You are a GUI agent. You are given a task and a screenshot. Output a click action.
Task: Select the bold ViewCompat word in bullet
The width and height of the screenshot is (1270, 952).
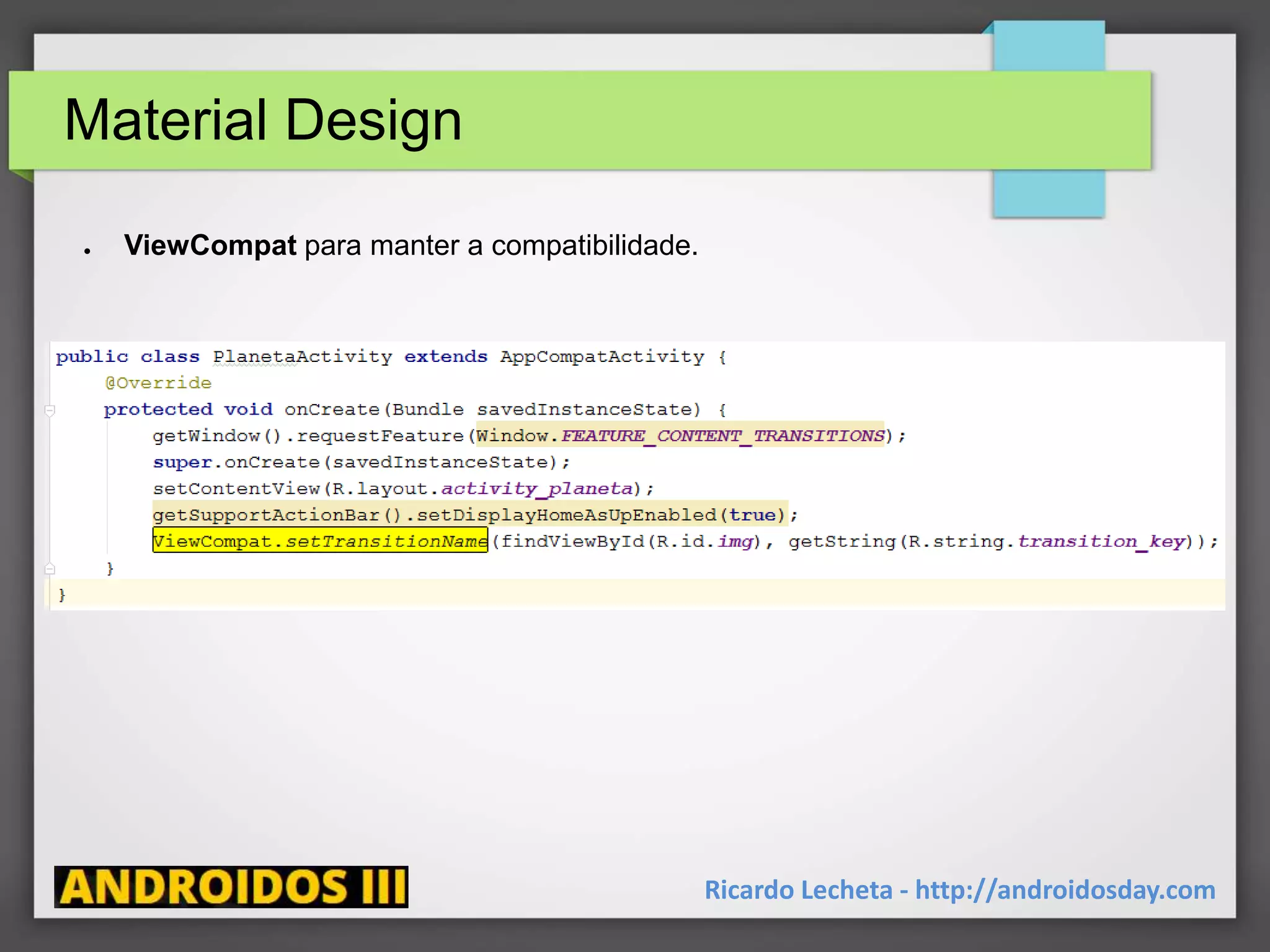[210, 245]
